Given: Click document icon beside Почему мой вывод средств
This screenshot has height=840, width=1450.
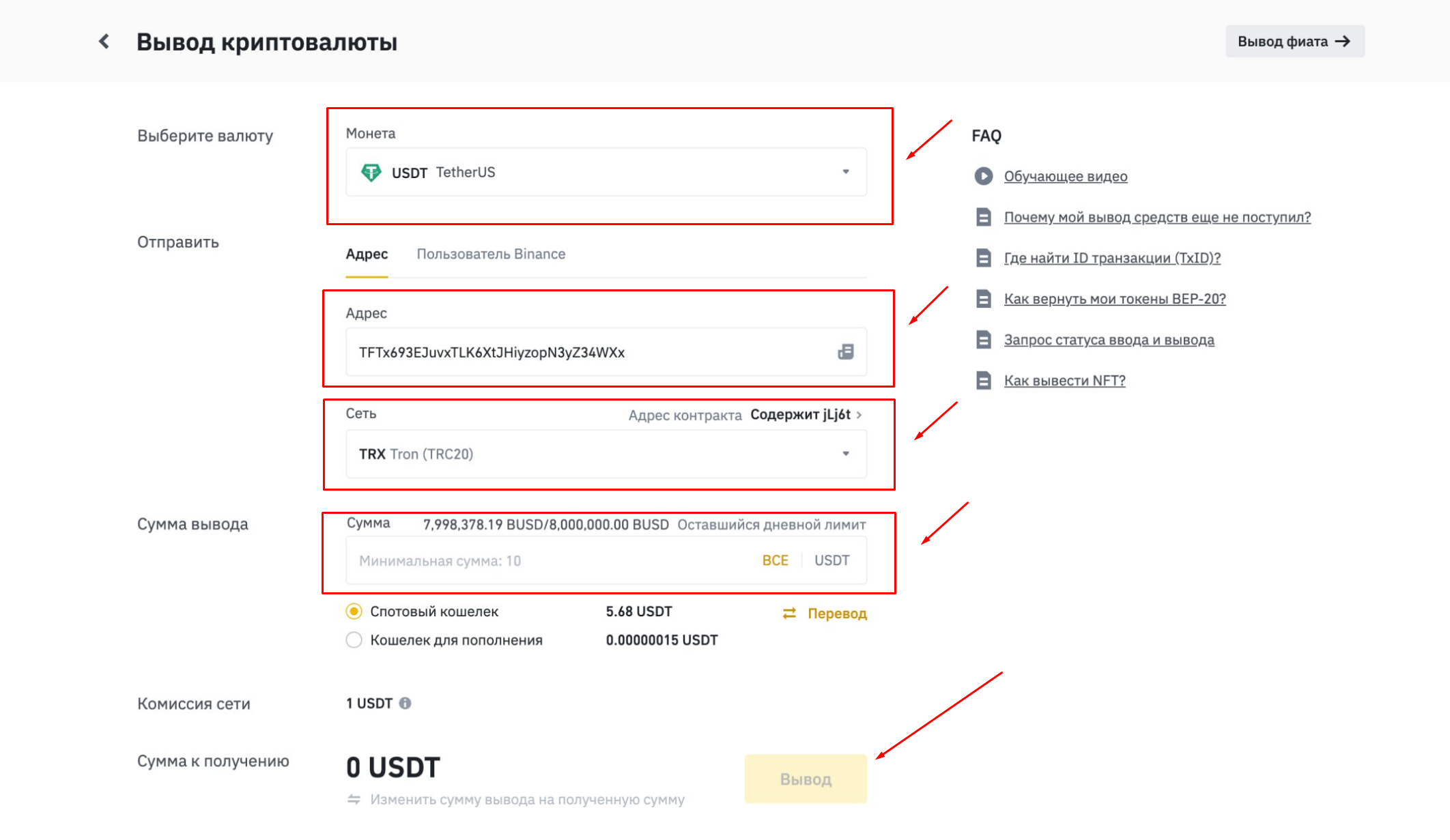Looking at the screenshot, I should 983,217.
